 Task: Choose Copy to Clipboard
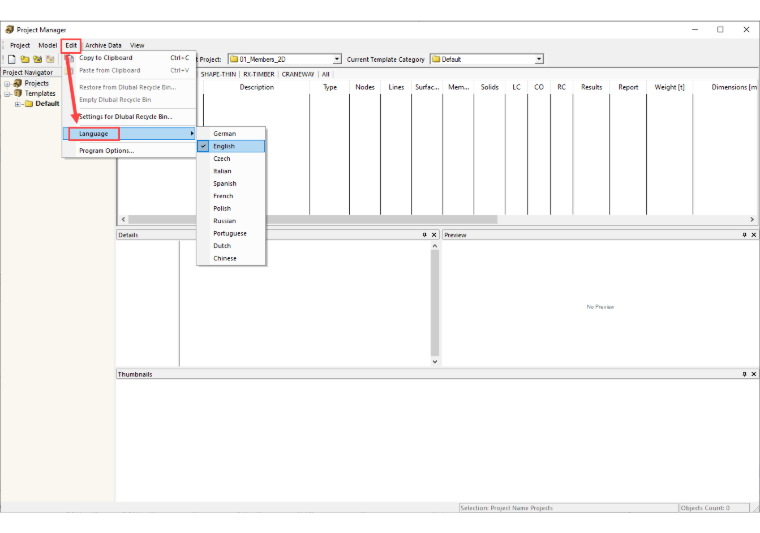pos(129,58)
